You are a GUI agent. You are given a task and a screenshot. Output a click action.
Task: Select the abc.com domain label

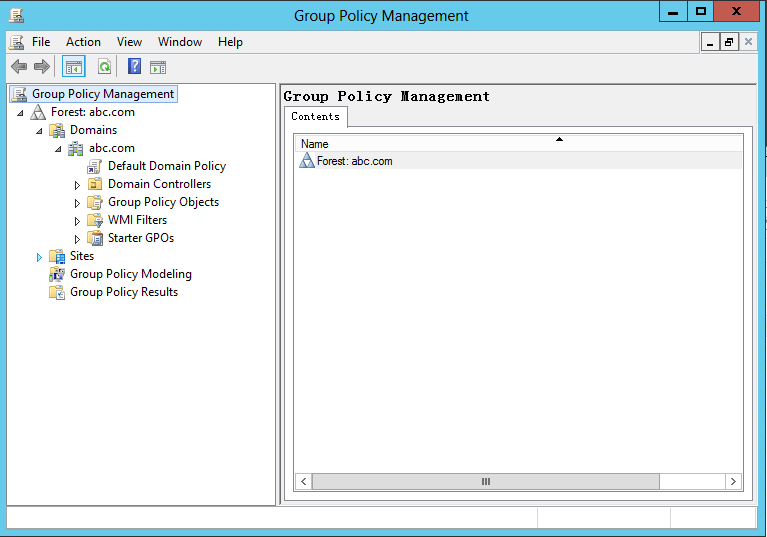pos(112,148)
